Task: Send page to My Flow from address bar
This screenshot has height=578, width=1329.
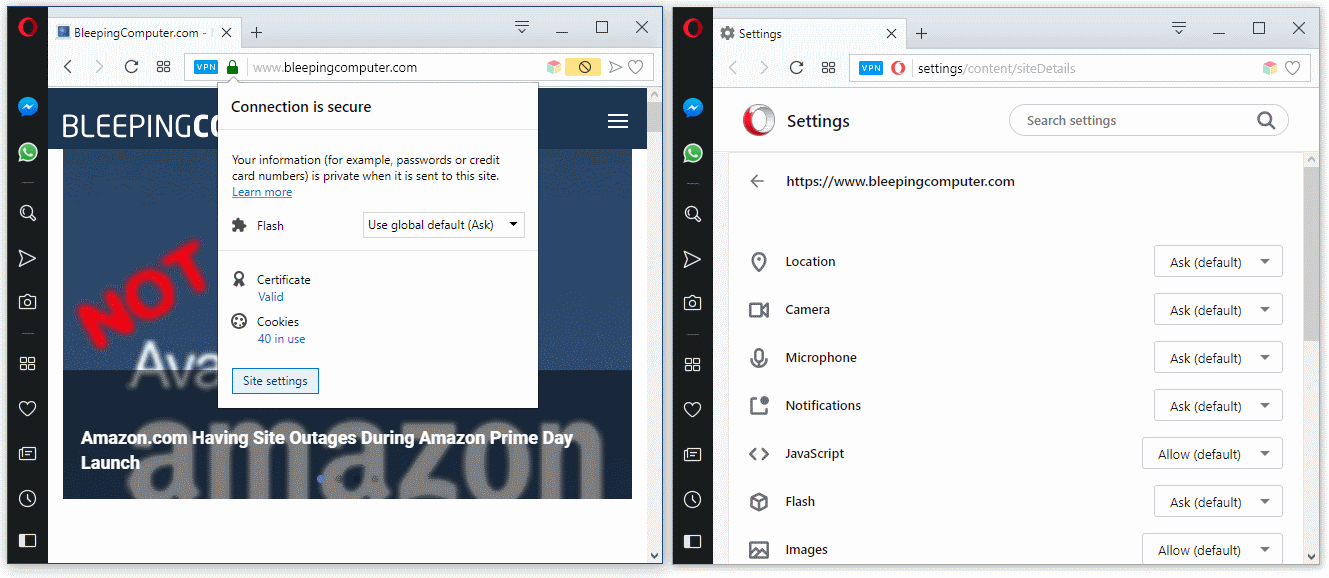Action: coord(615,67)
